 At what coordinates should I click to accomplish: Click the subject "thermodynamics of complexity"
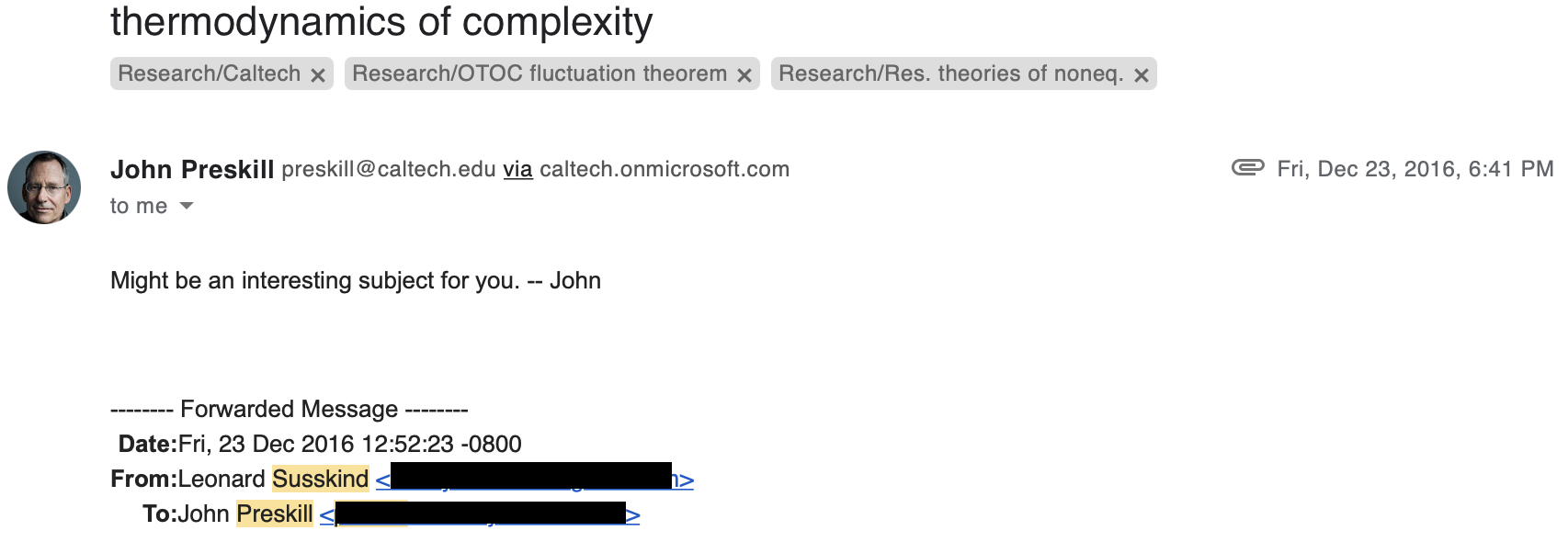click(381, 22)
